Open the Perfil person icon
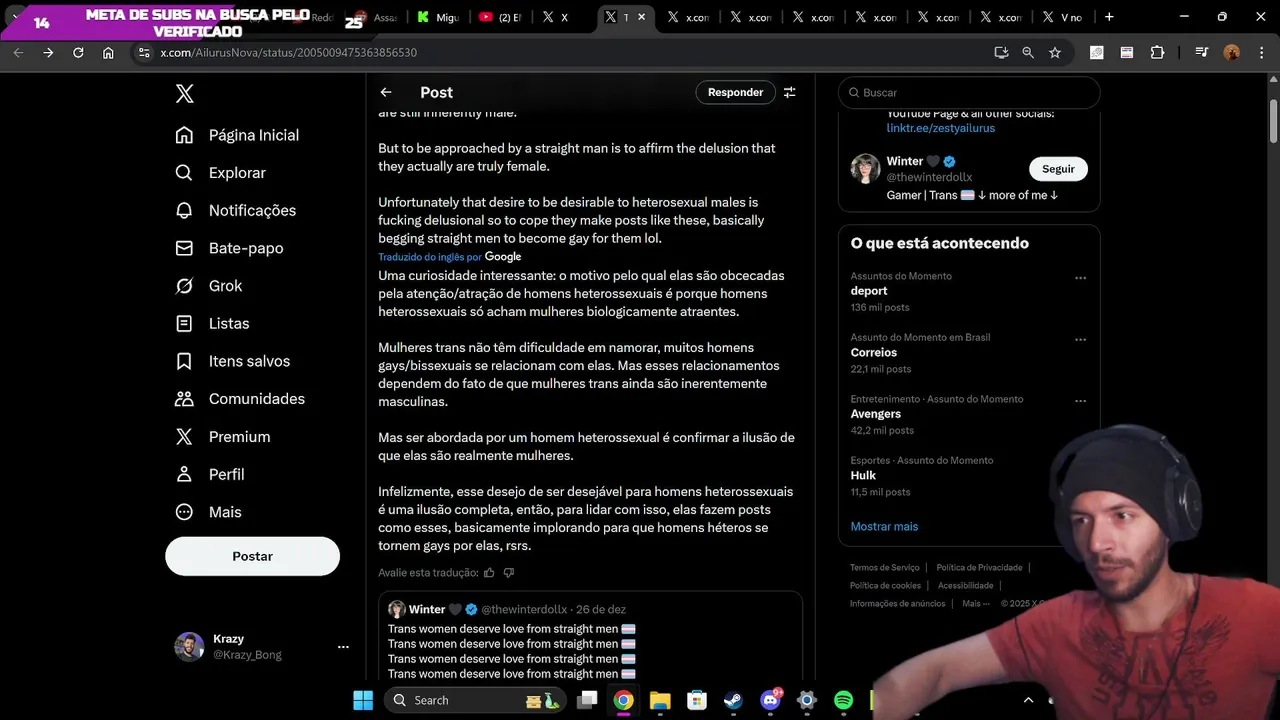 point(184,474)
